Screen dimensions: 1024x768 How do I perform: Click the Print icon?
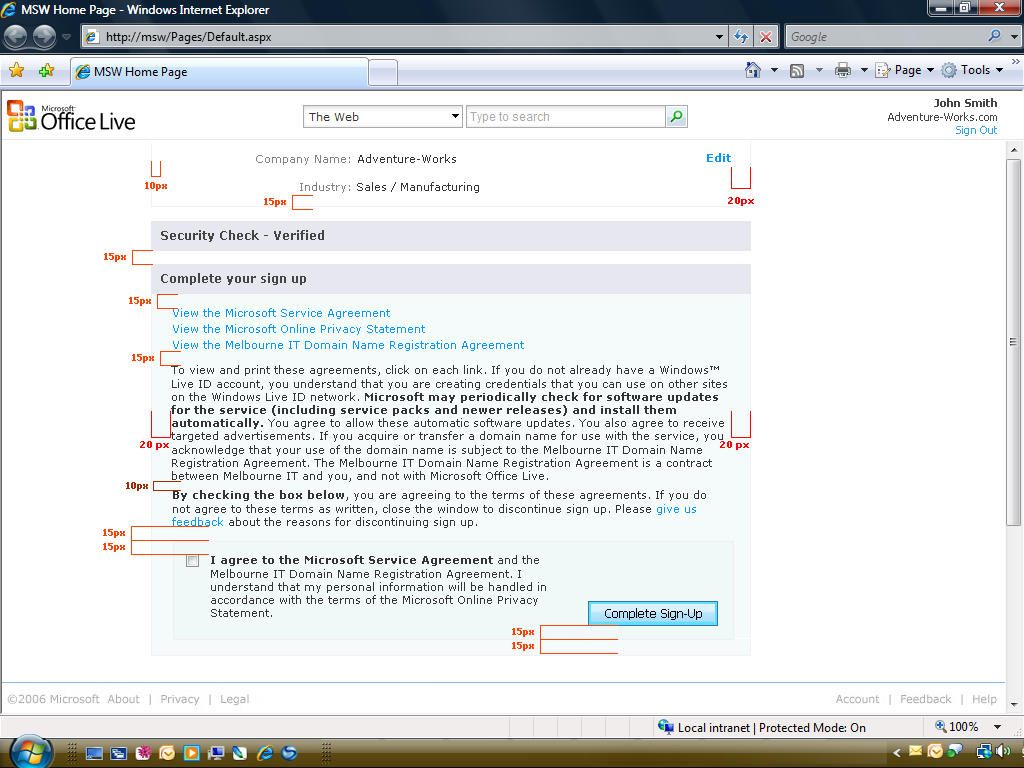point(842,70)
